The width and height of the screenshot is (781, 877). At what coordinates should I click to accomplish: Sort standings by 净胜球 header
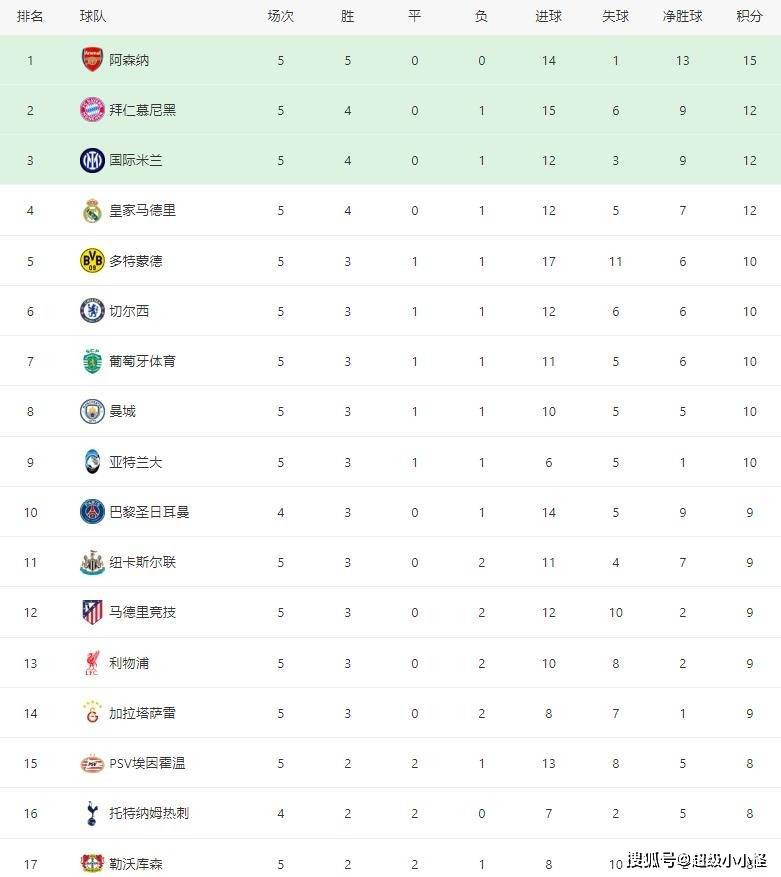point(682,17)
